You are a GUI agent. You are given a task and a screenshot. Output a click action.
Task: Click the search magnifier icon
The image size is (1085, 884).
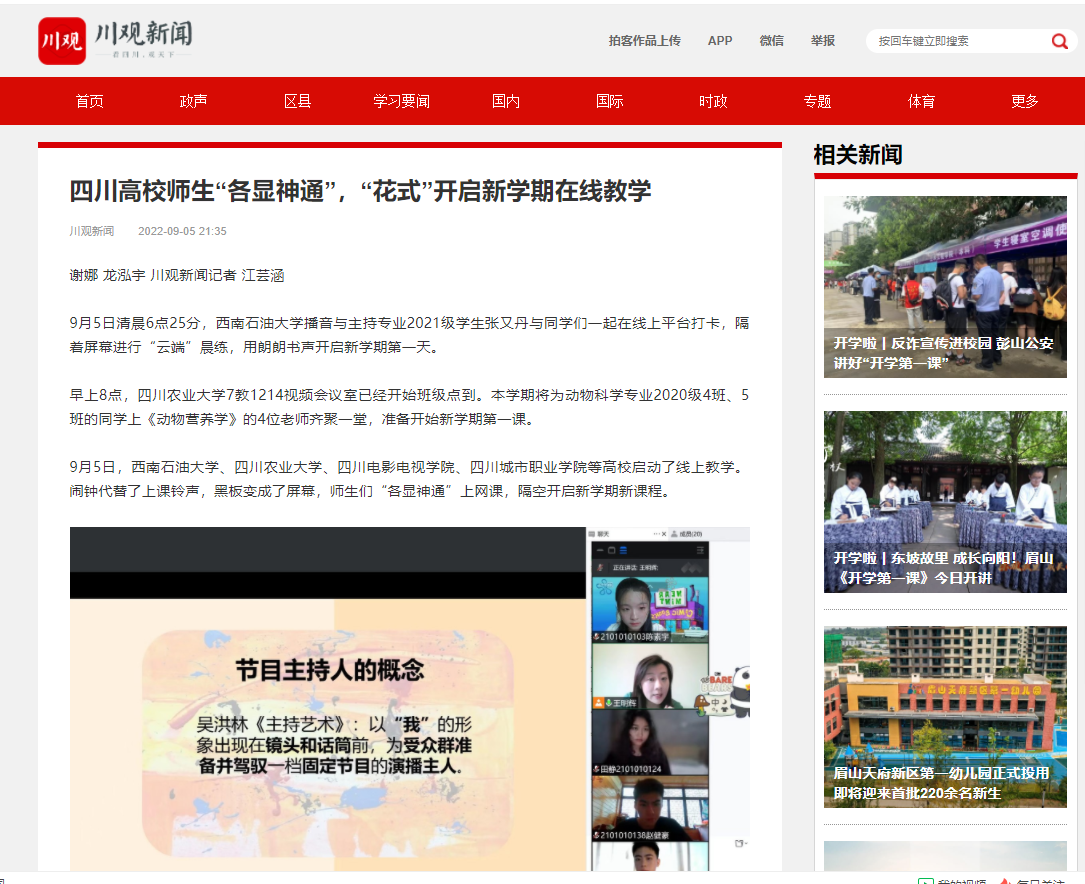point(1059,41)
